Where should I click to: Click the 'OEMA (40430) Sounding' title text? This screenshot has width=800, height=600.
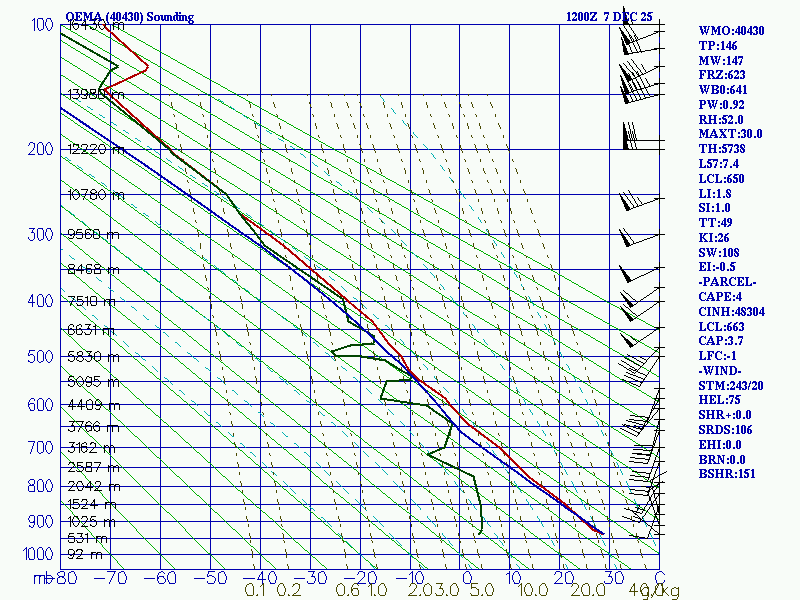(130, 17)
